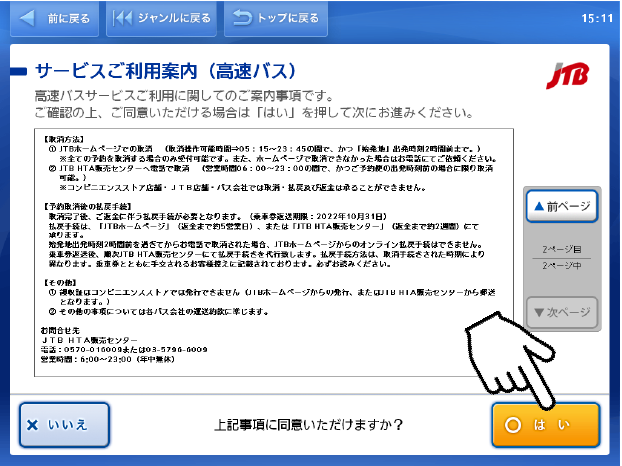Go to previous page with 前ページ
The image size is (622, 466).
562,206
